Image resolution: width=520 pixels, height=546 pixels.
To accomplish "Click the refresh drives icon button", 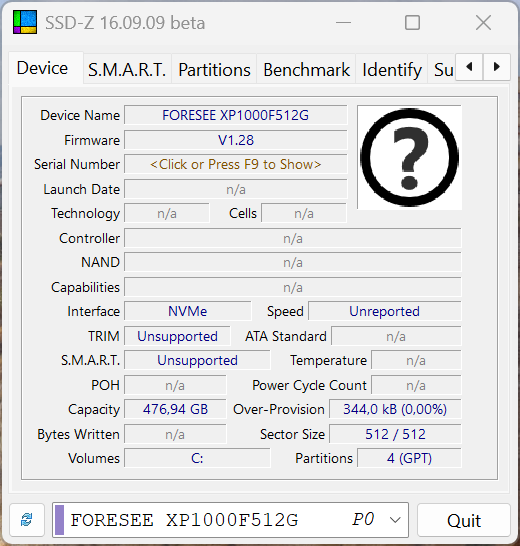I will (x=27, y=520).
